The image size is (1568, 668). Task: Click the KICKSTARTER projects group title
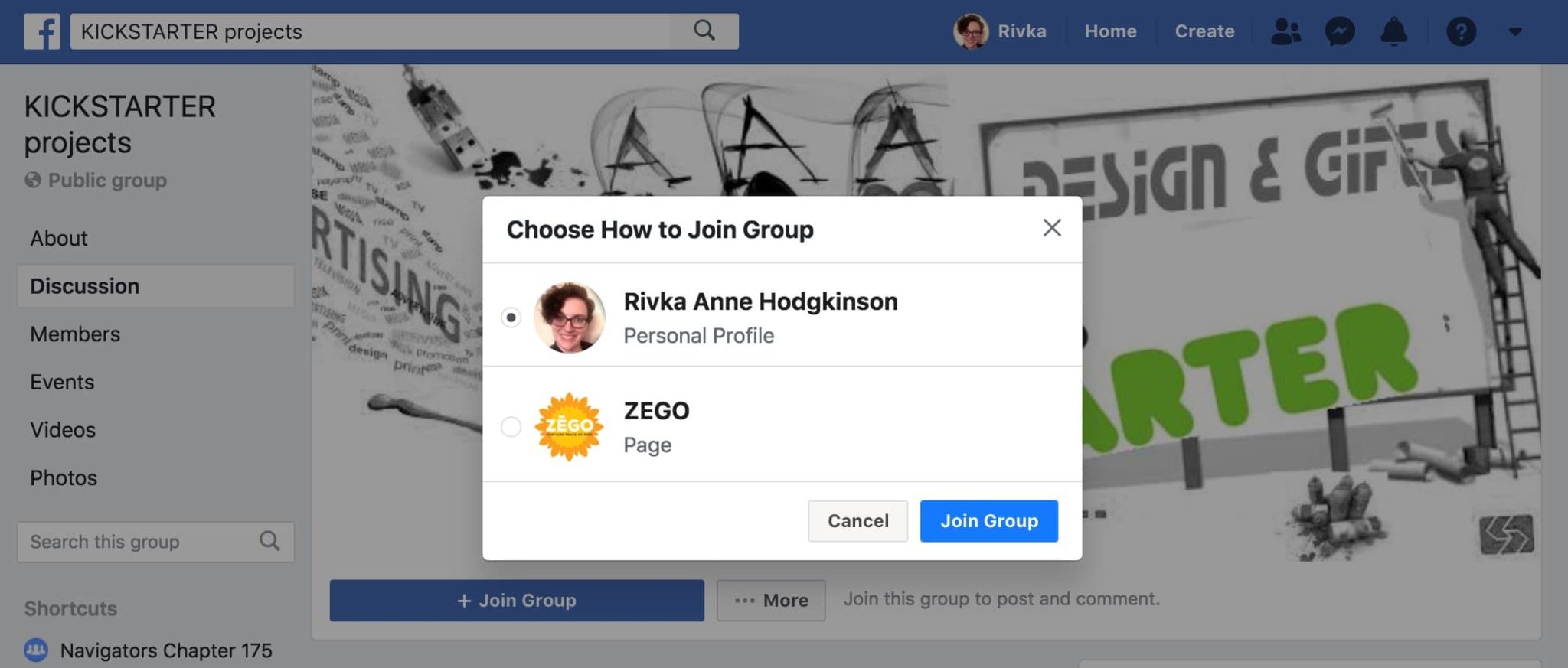point(120,124)
